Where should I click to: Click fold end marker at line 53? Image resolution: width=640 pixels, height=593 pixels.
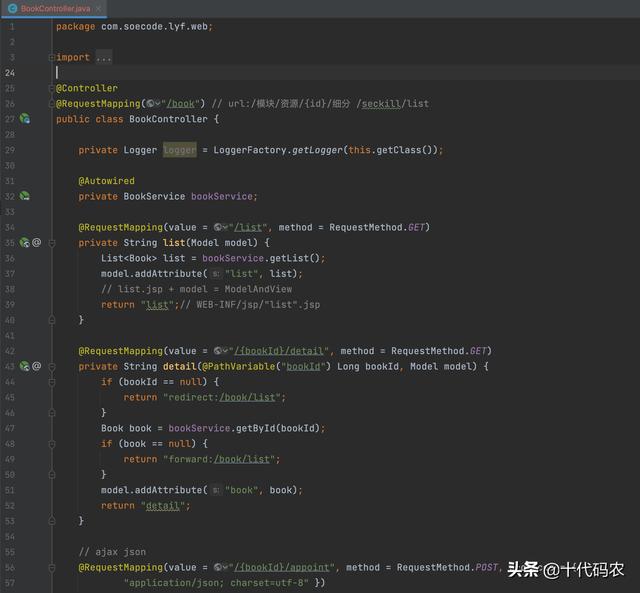click(x=52, y=521)
